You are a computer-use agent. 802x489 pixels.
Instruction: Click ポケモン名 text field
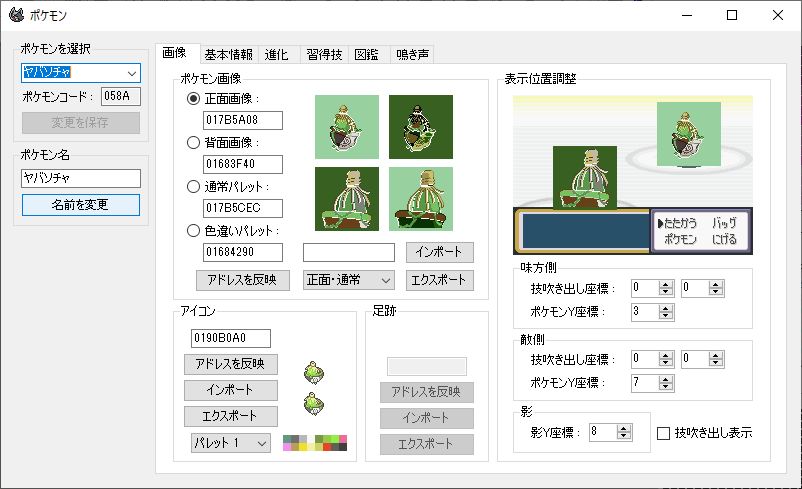pyautogui.click(x=81, y=179)
